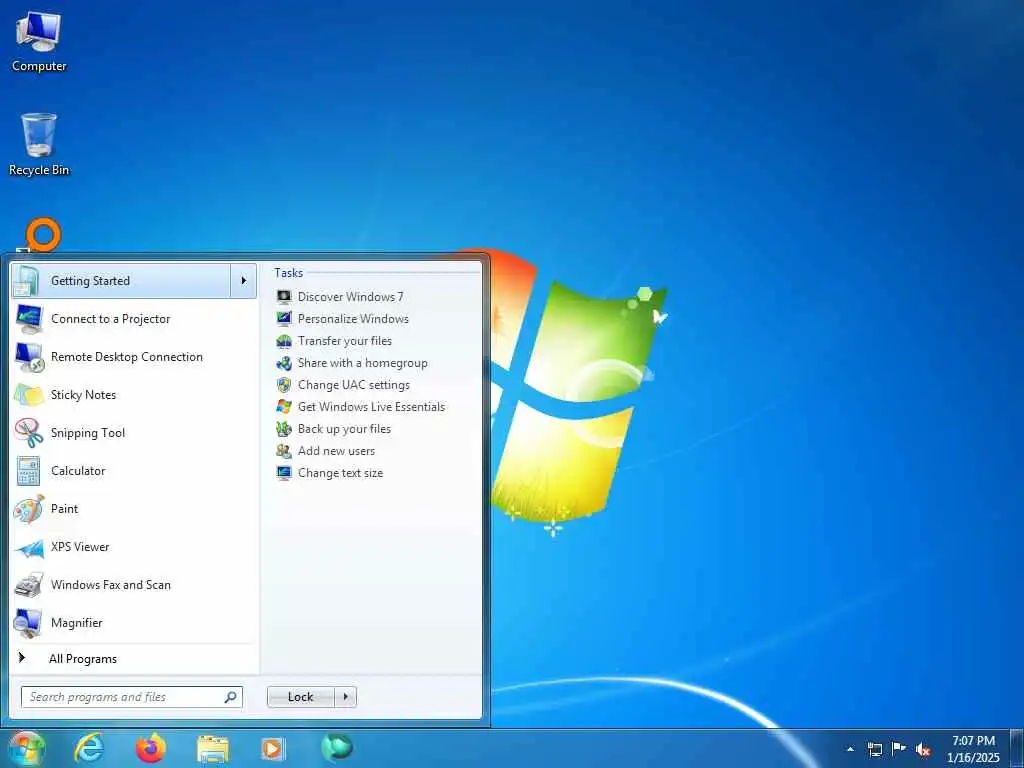This screenshot has width=1024, height=768.
Task: Click the green round taskbar app icon
Action: [x=337, y=747]
